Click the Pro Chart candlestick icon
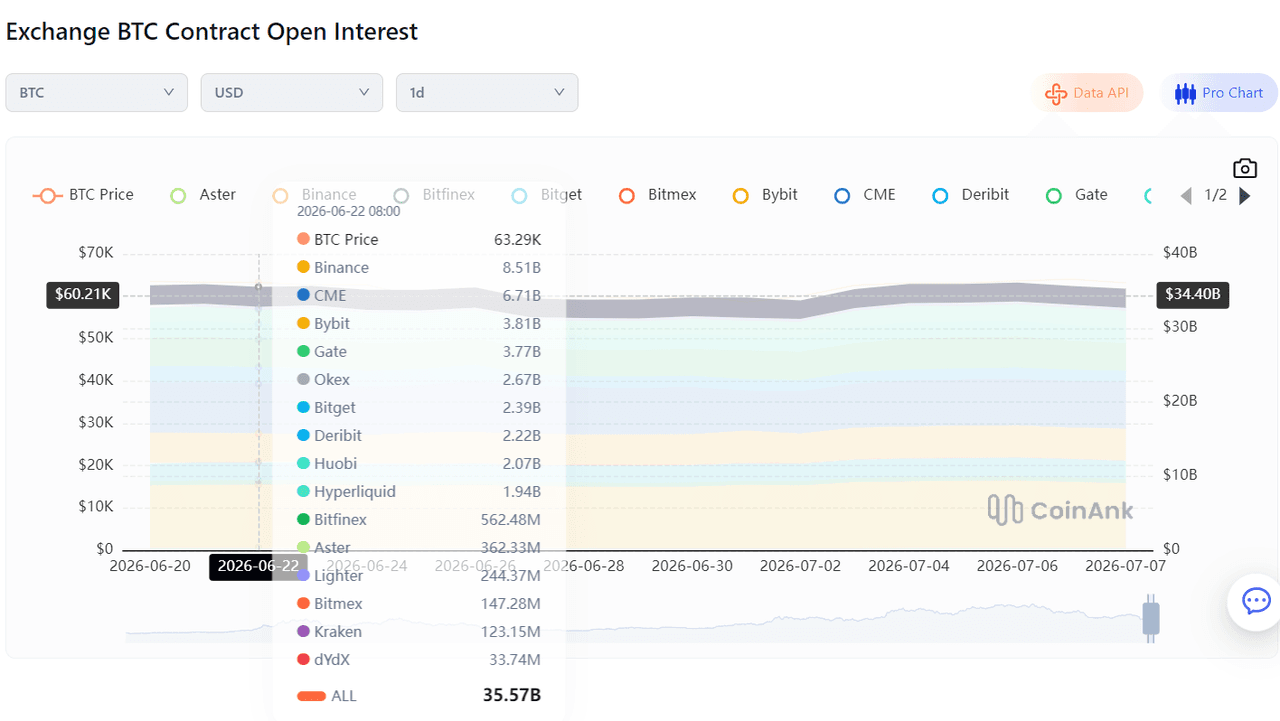Image resolution: width=1280 pixels, height=721 pixels. click(1185, 93)
